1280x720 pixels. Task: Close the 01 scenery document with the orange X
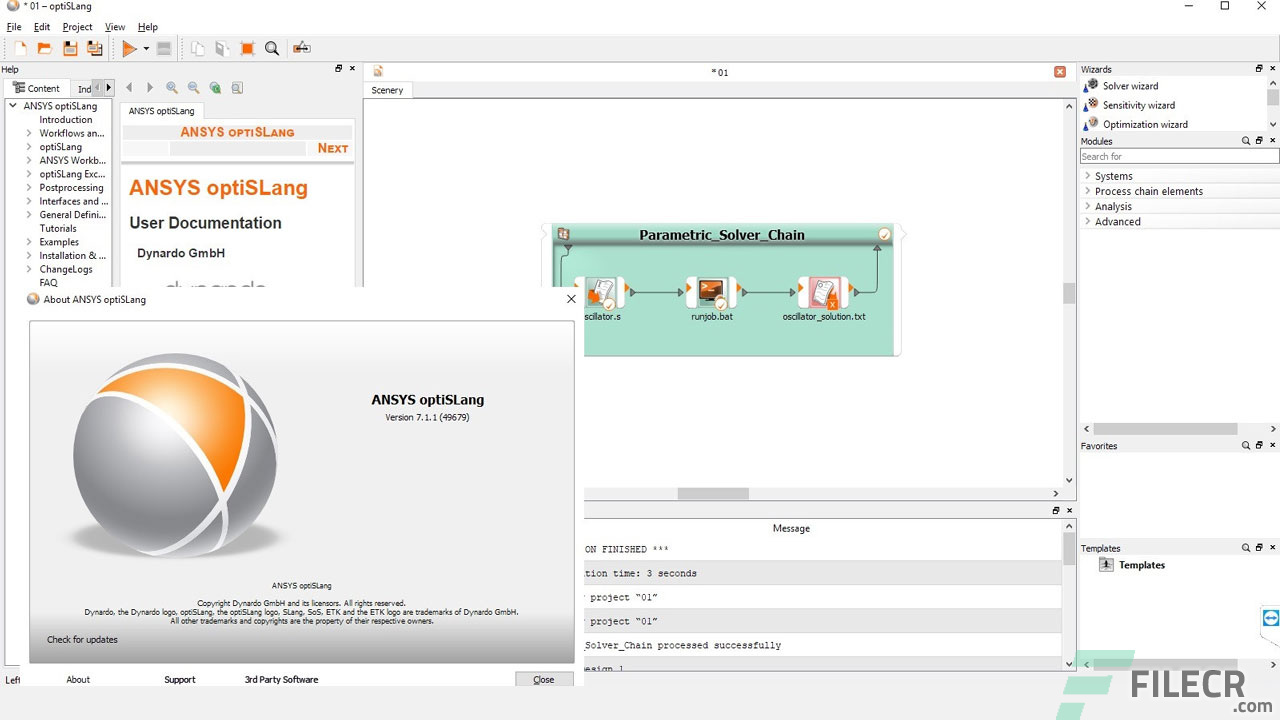[x=1060, y=72]
